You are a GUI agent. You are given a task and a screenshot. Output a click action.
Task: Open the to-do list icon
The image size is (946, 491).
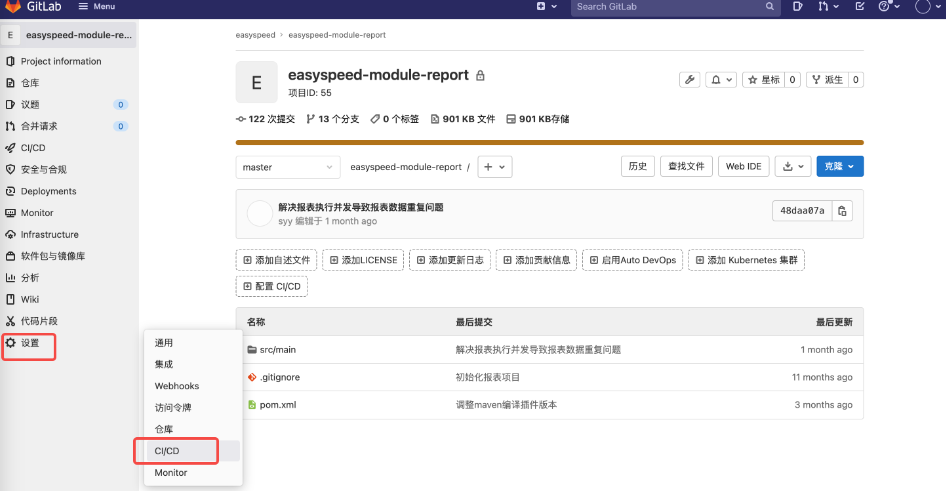[x=860, y=6]
